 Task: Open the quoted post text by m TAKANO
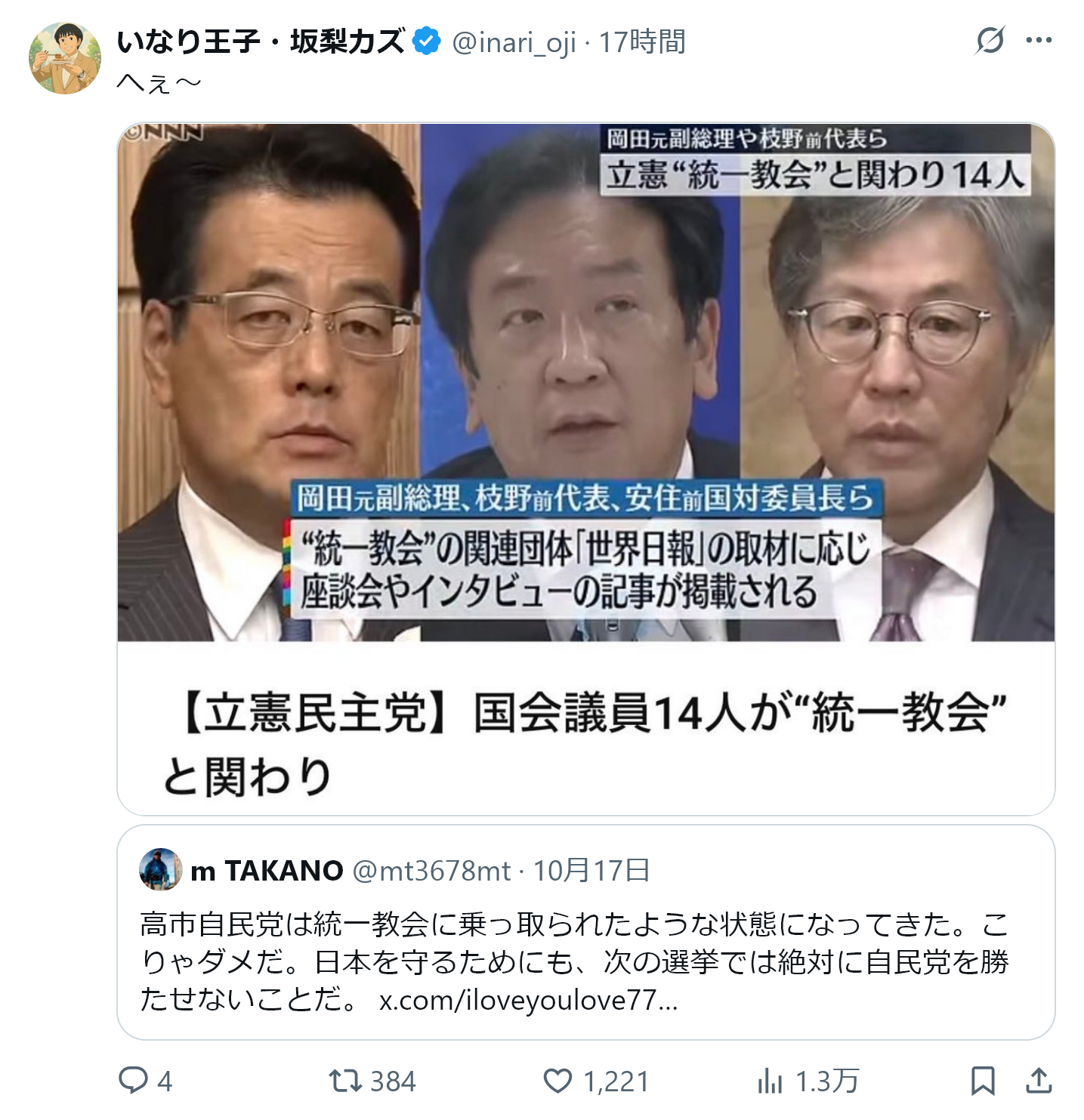574,961
